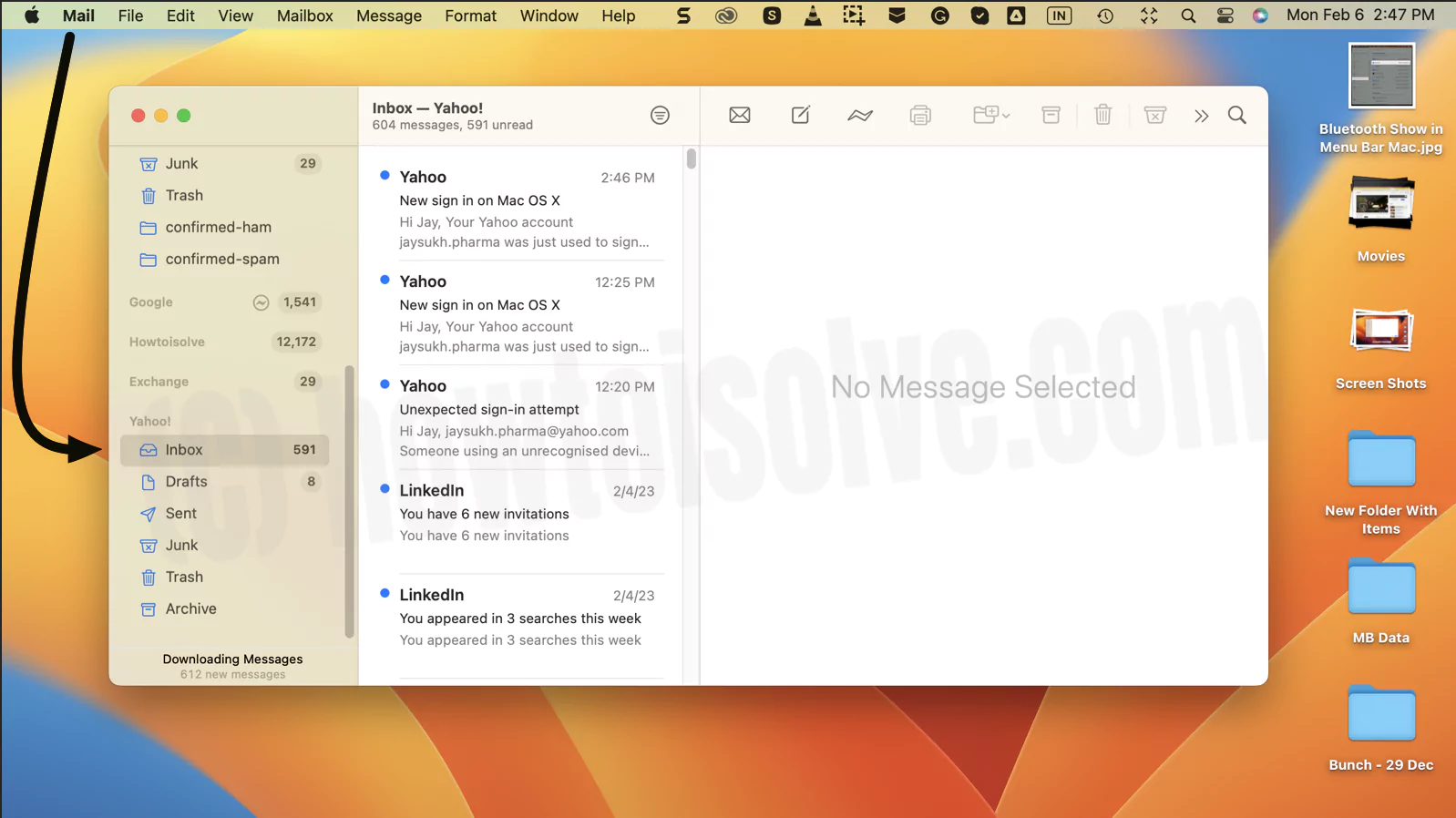Image resolution: width=1456 pixels, height=818 pixels.
Task: Expand the Howtoisolve account section
Action: 167,343
